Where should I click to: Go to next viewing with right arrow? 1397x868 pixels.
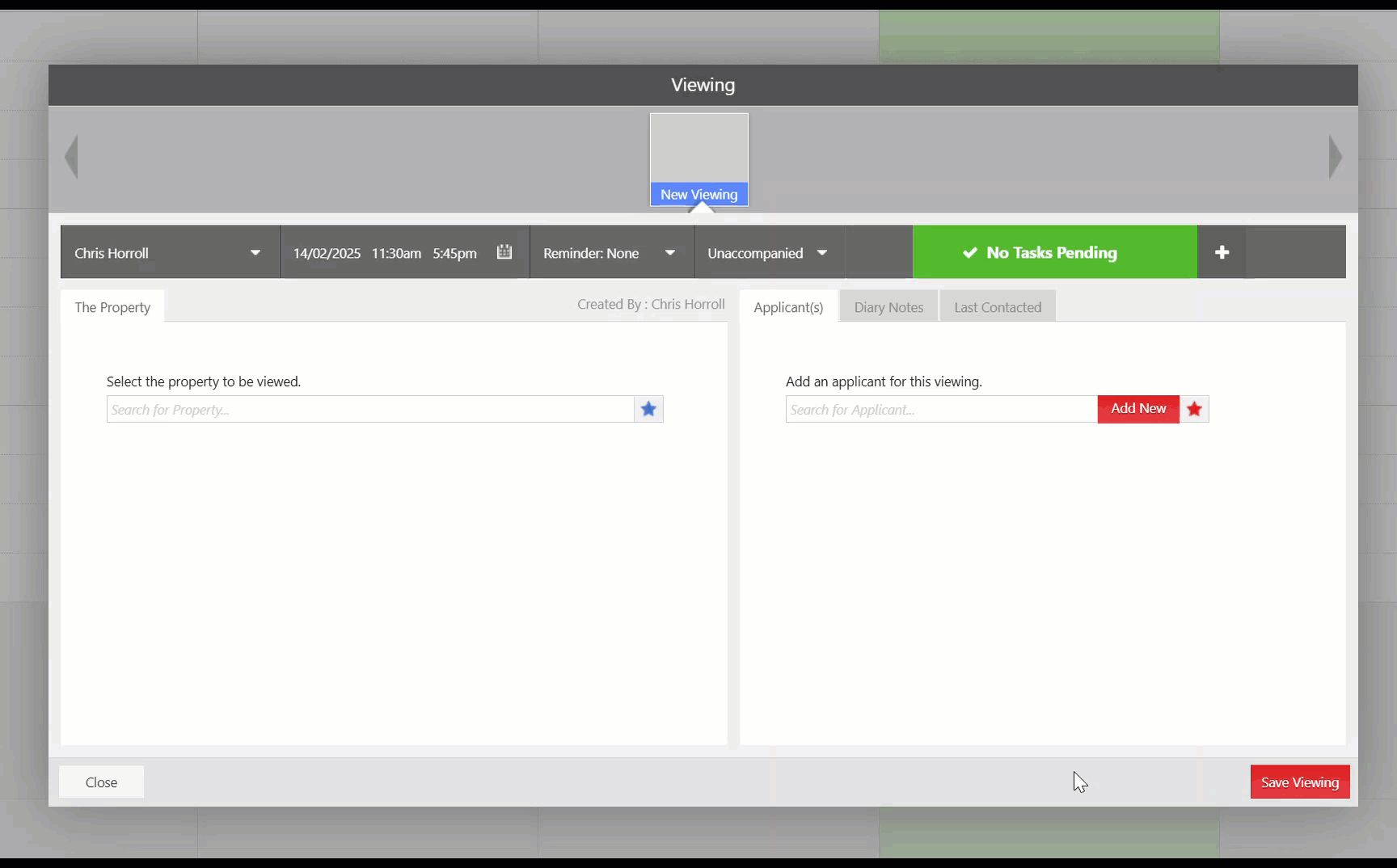pos(1336,157)
